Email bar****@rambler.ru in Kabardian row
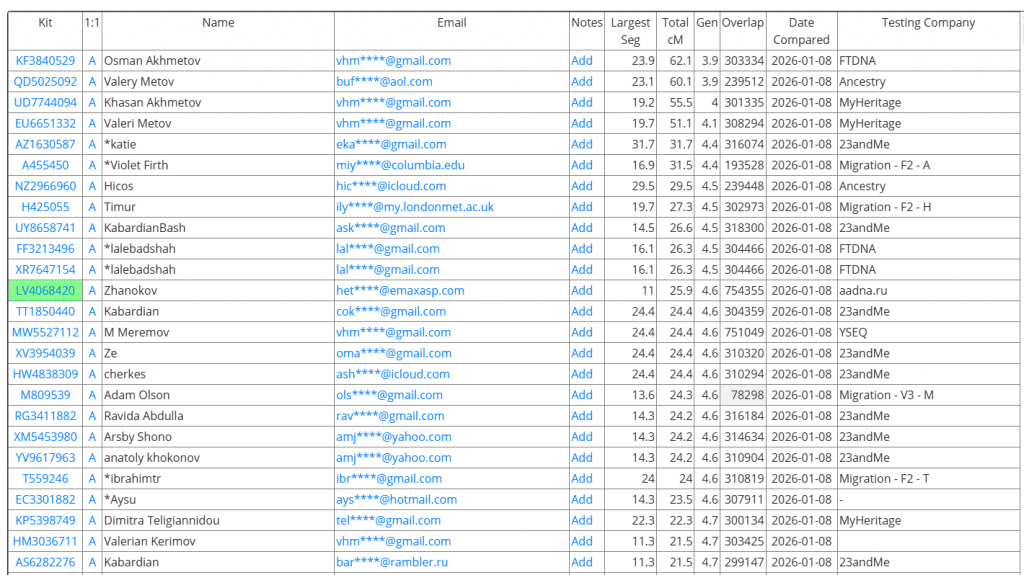 point(392,563)
